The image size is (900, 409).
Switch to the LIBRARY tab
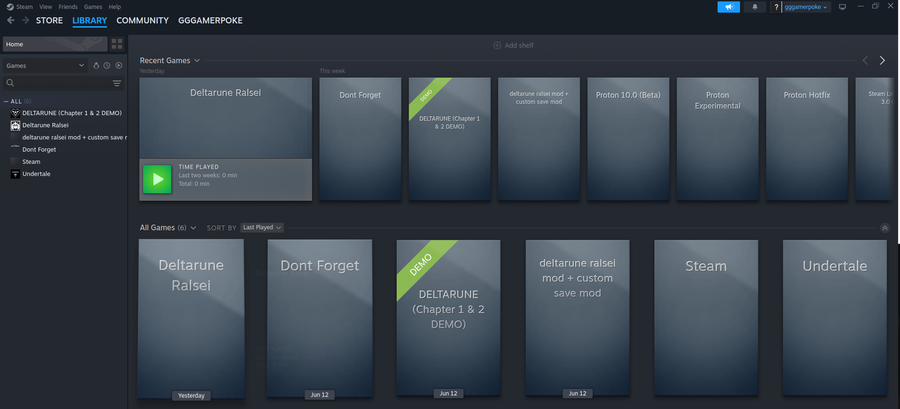pos(90,21)
